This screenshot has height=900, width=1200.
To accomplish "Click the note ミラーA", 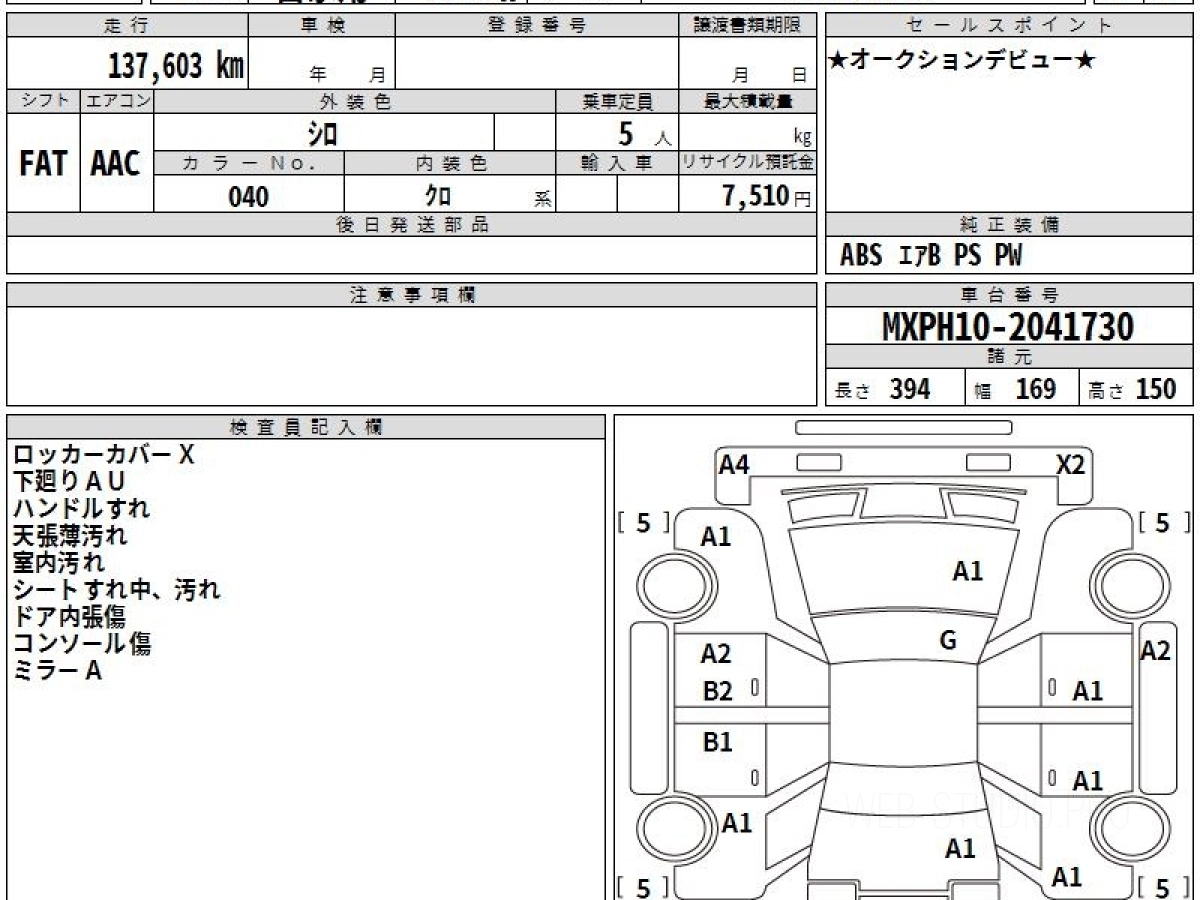I will coord(57,671).
